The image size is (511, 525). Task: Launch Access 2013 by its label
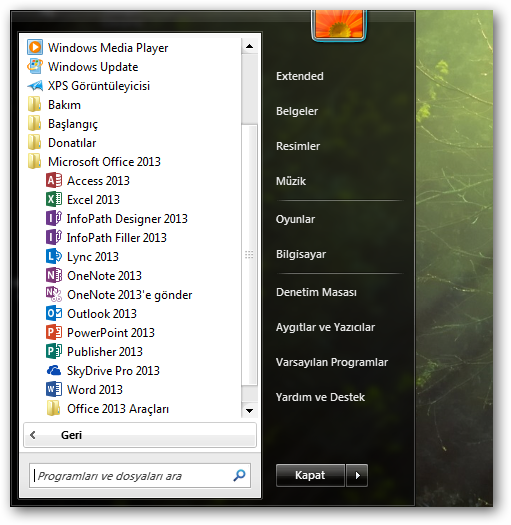(x=98, y=181)
